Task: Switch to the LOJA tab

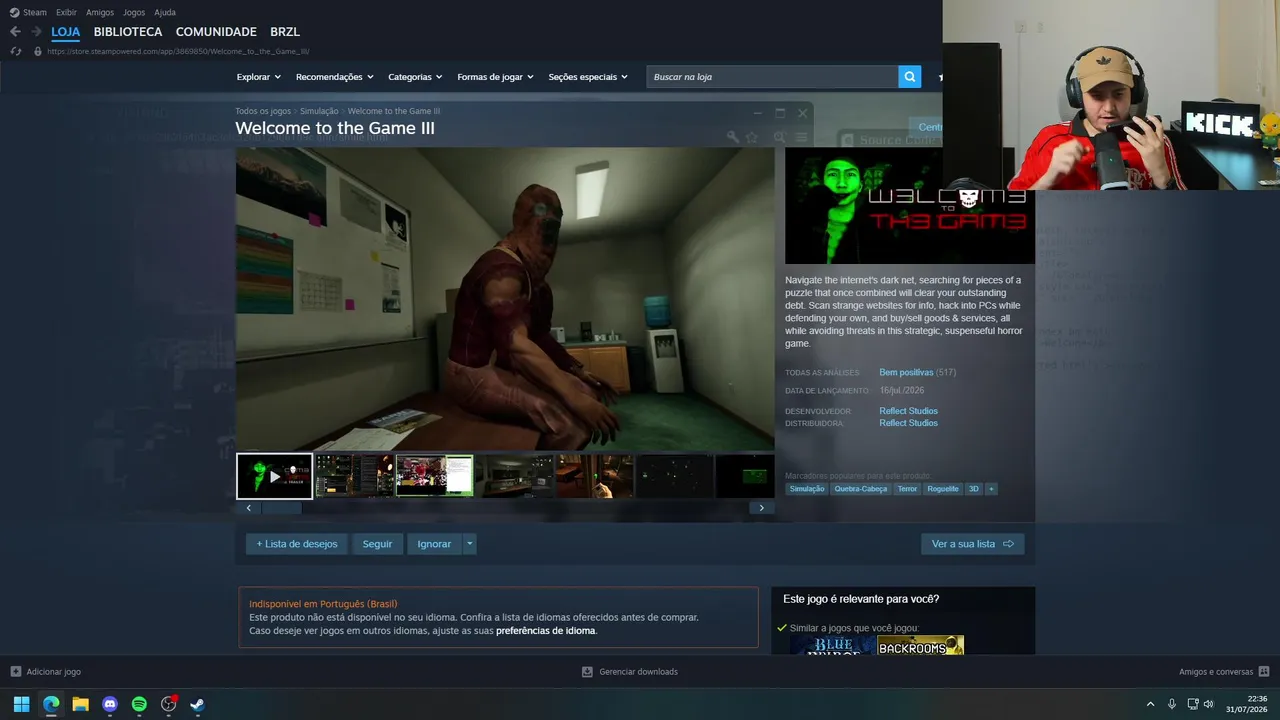Action: click(x=66, y=32)
